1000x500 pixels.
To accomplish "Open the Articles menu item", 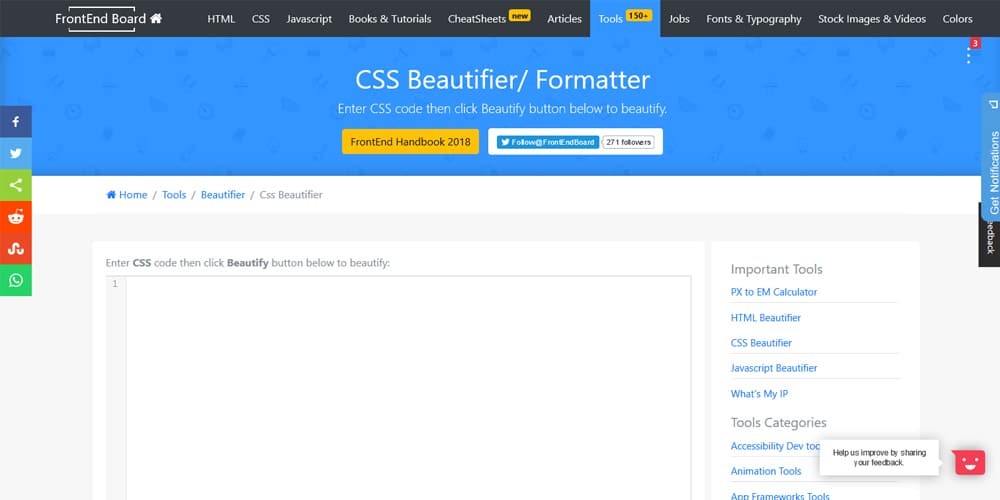I will click(564, 19).
